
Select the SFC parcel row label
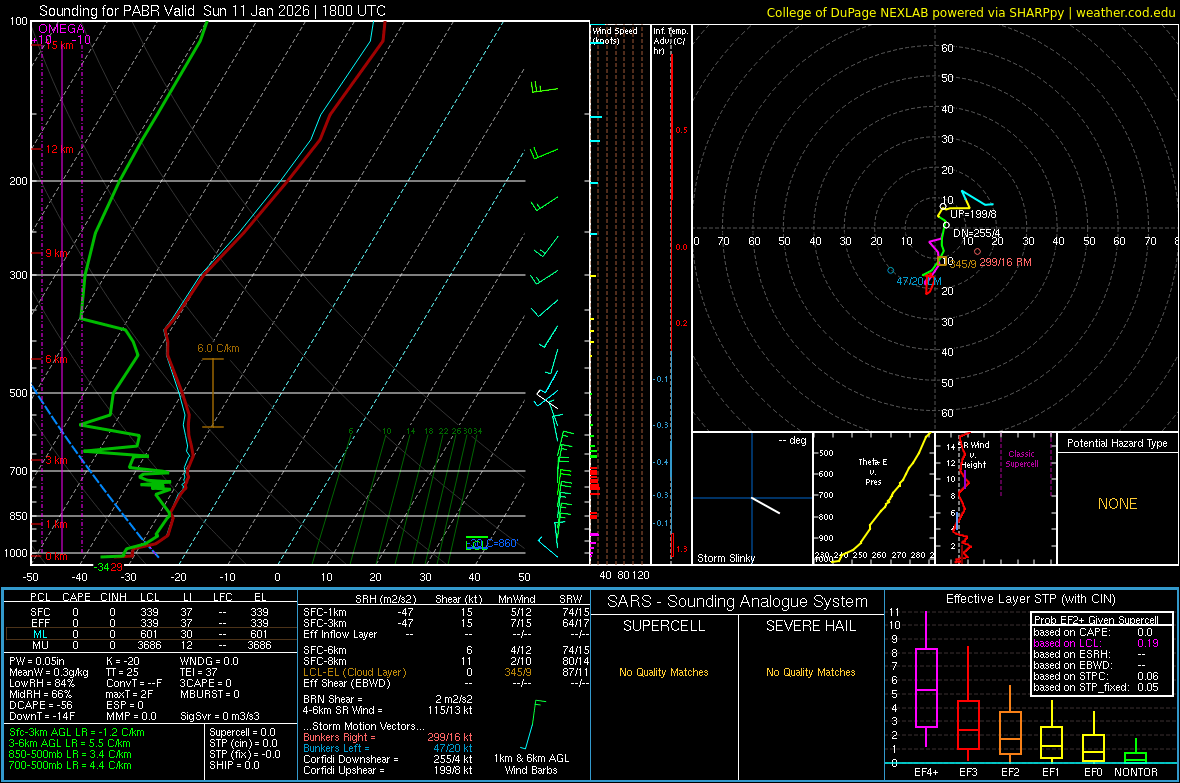pyautogui.click(x=40, y=612)
